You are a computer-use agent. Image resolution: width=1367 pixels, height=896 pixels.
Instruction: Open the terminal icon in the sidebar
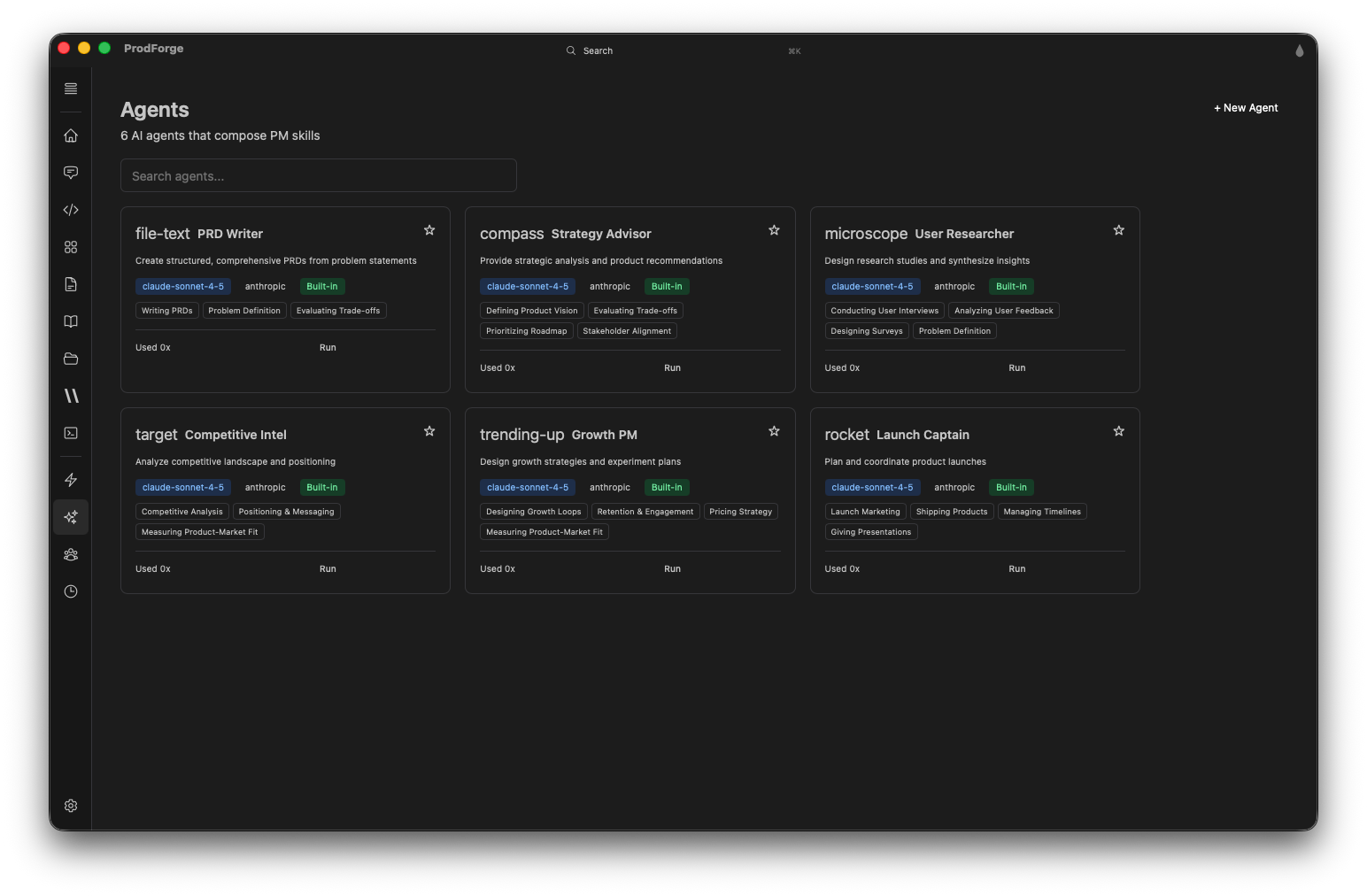coord(71,433)
